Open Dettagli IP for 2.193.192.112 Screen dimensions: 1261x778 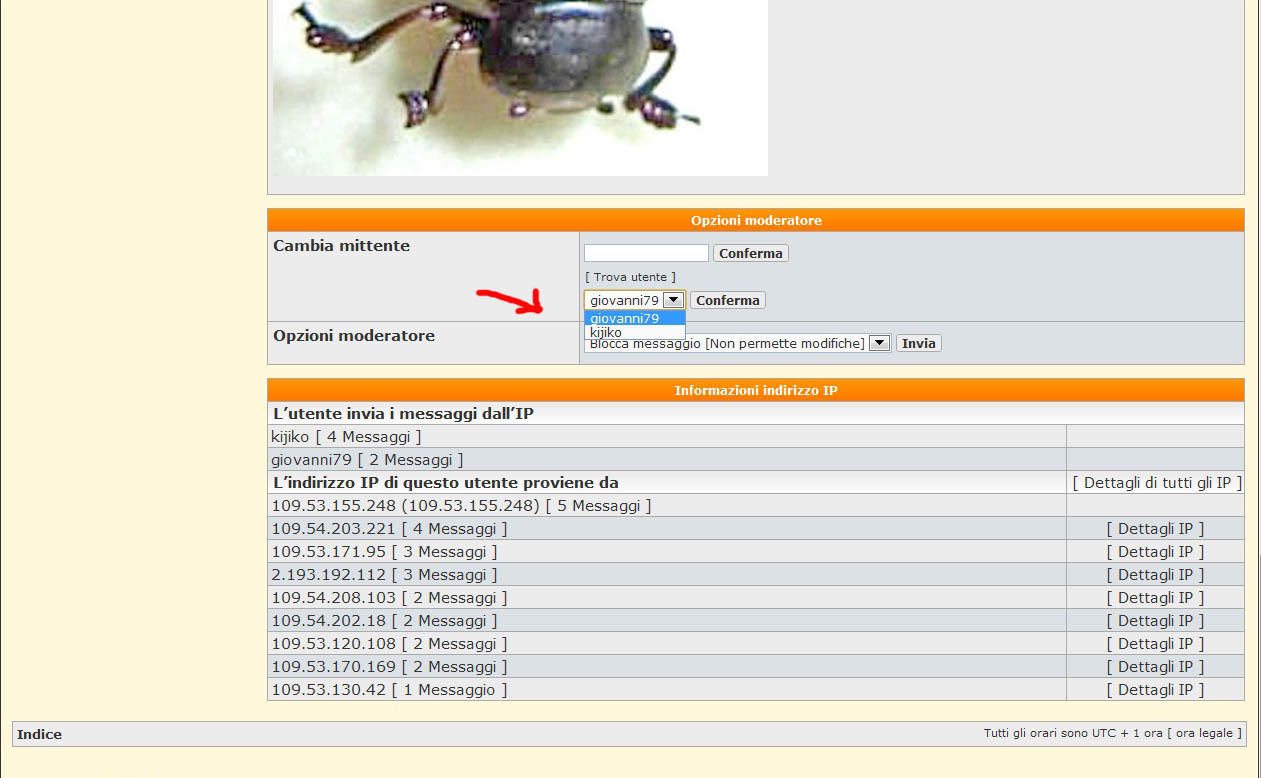point(1155,575)
